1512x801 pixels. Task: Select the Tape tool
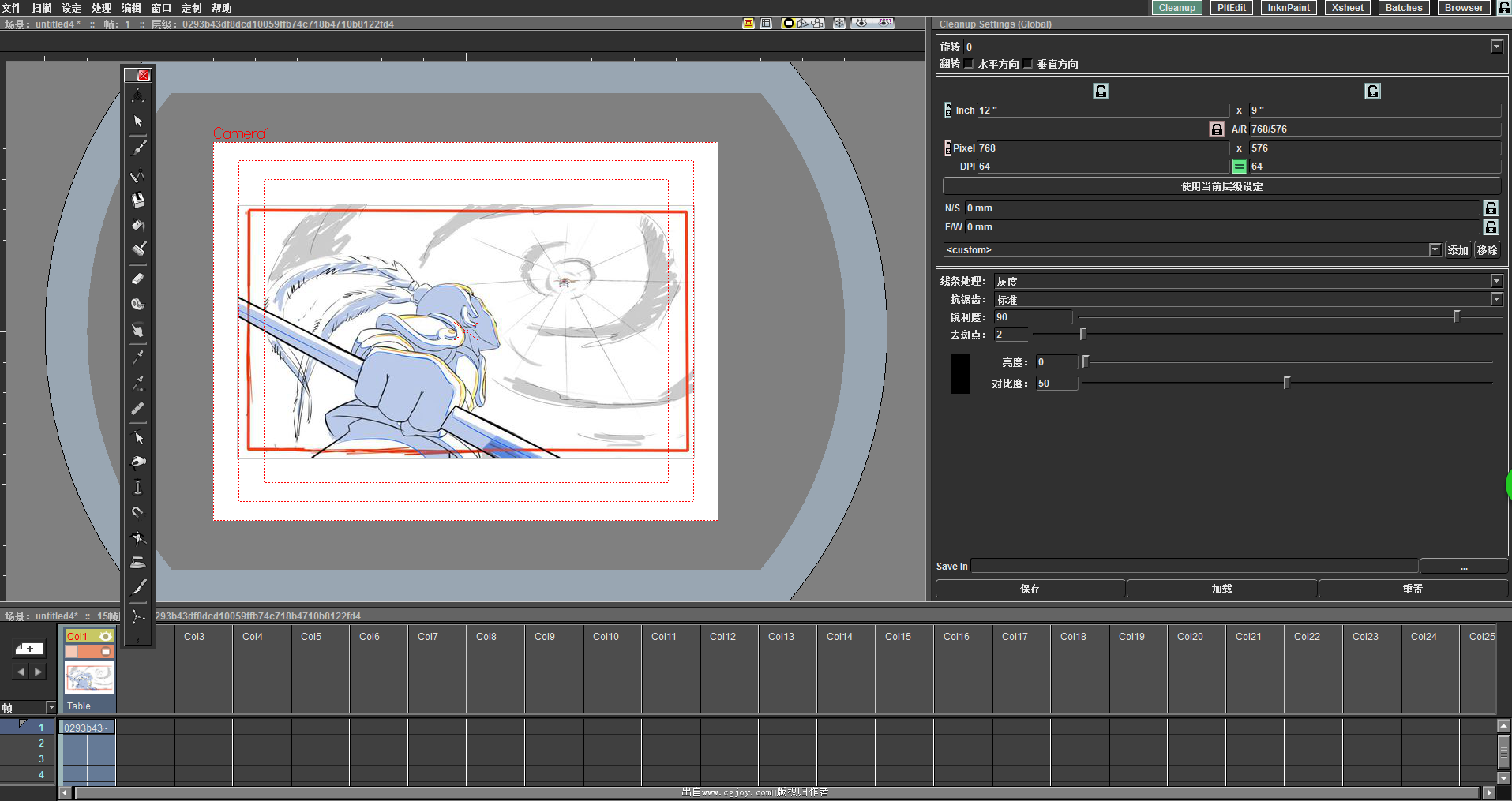[138, 304]
